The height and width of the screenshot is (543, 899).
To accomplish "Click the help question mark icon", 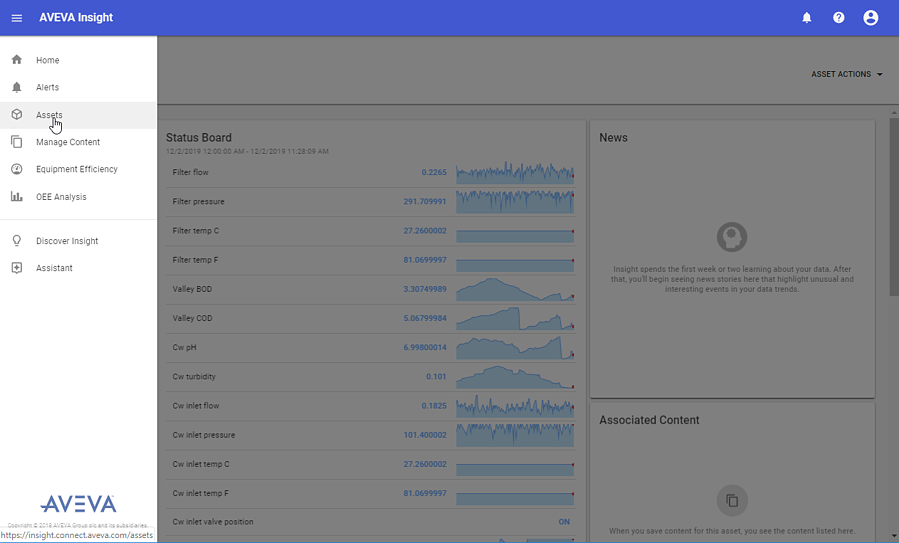I will (x=839, y=18).
